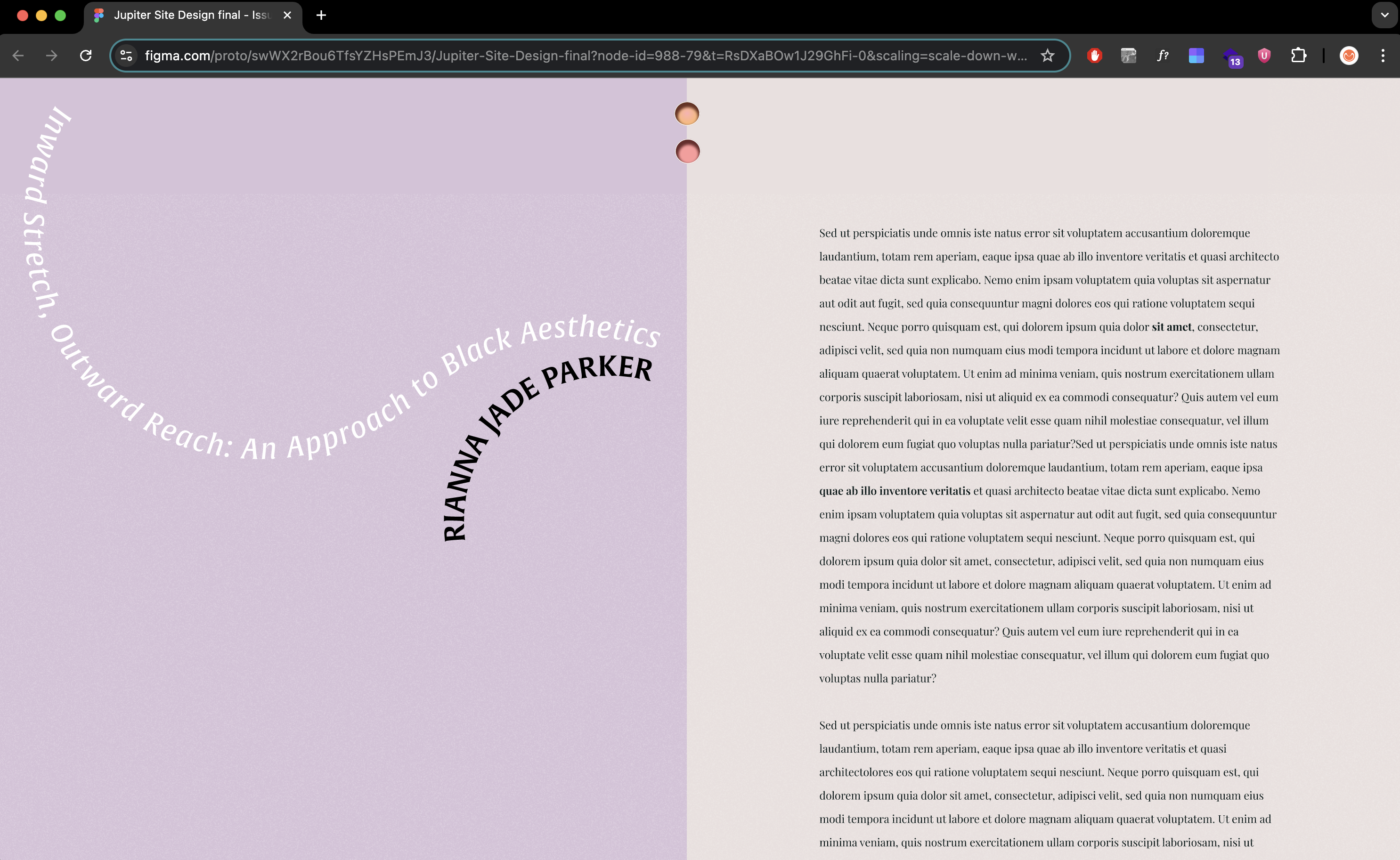The width and height of the screenshot is (1400, 860).
Task: Open the Chrome three-dot menu
Action: [x=1383, y=55]
